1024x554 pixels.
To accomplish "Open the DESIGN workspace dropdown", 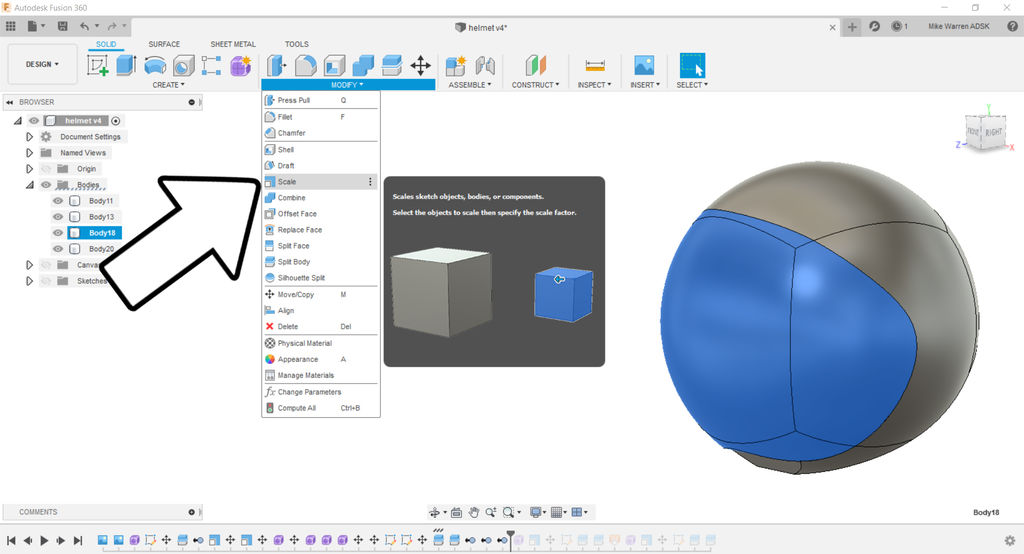I will [42, 64].
